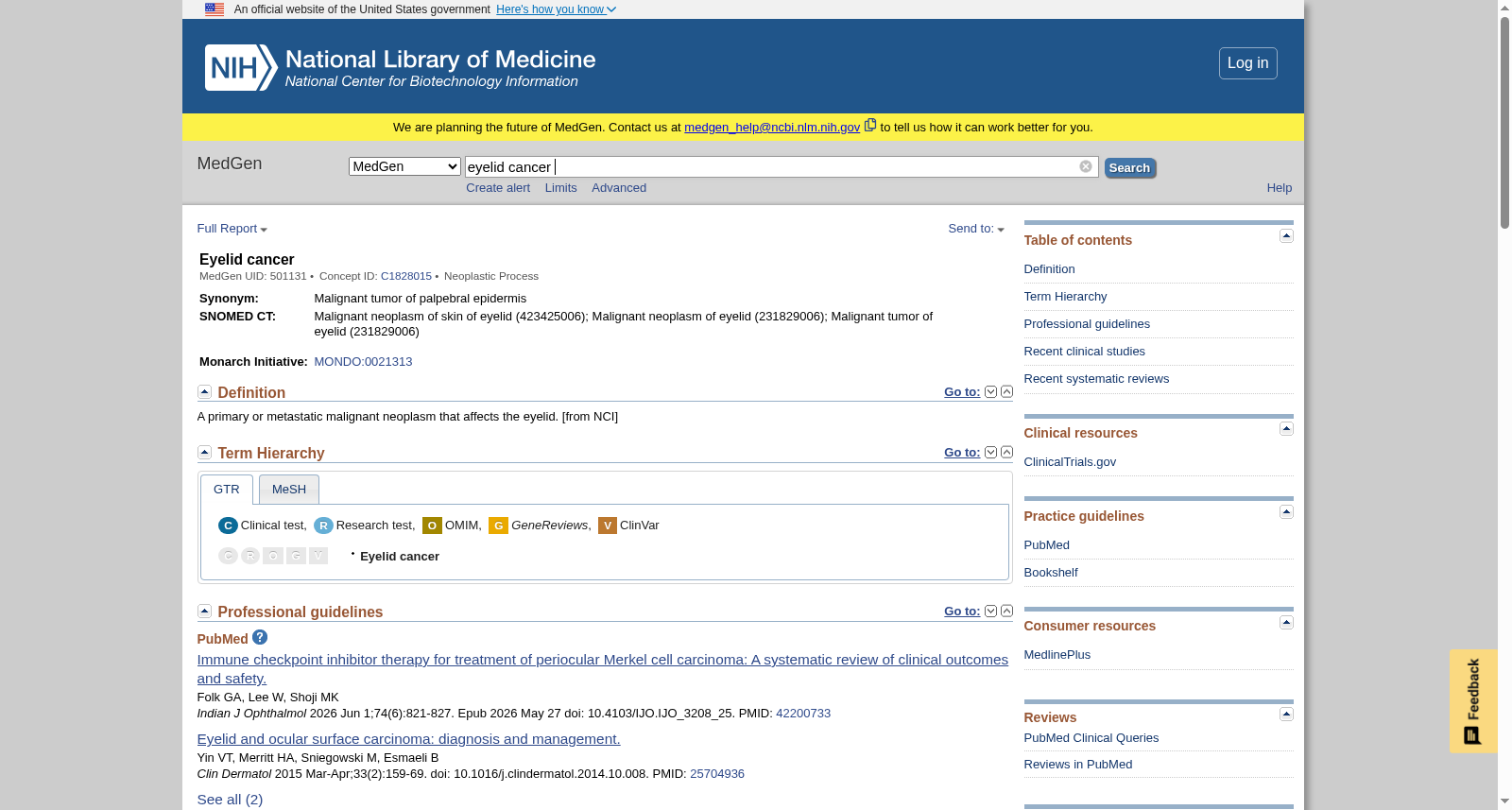Image resolution: width=1512 pixels, height=810 pixels.
Task: Open the Feedback side tab
Action: (x=1473, y=700)
